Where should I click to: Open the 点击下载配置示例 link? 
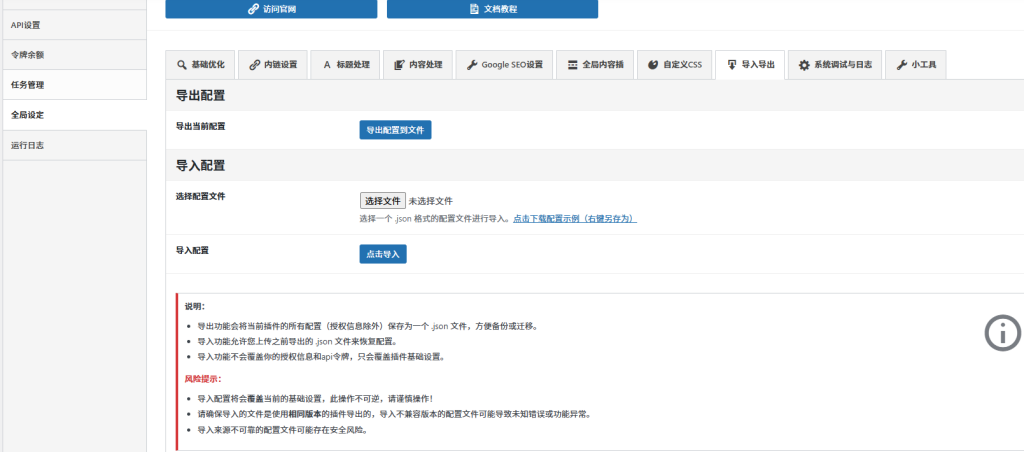[x=575, y=218]
